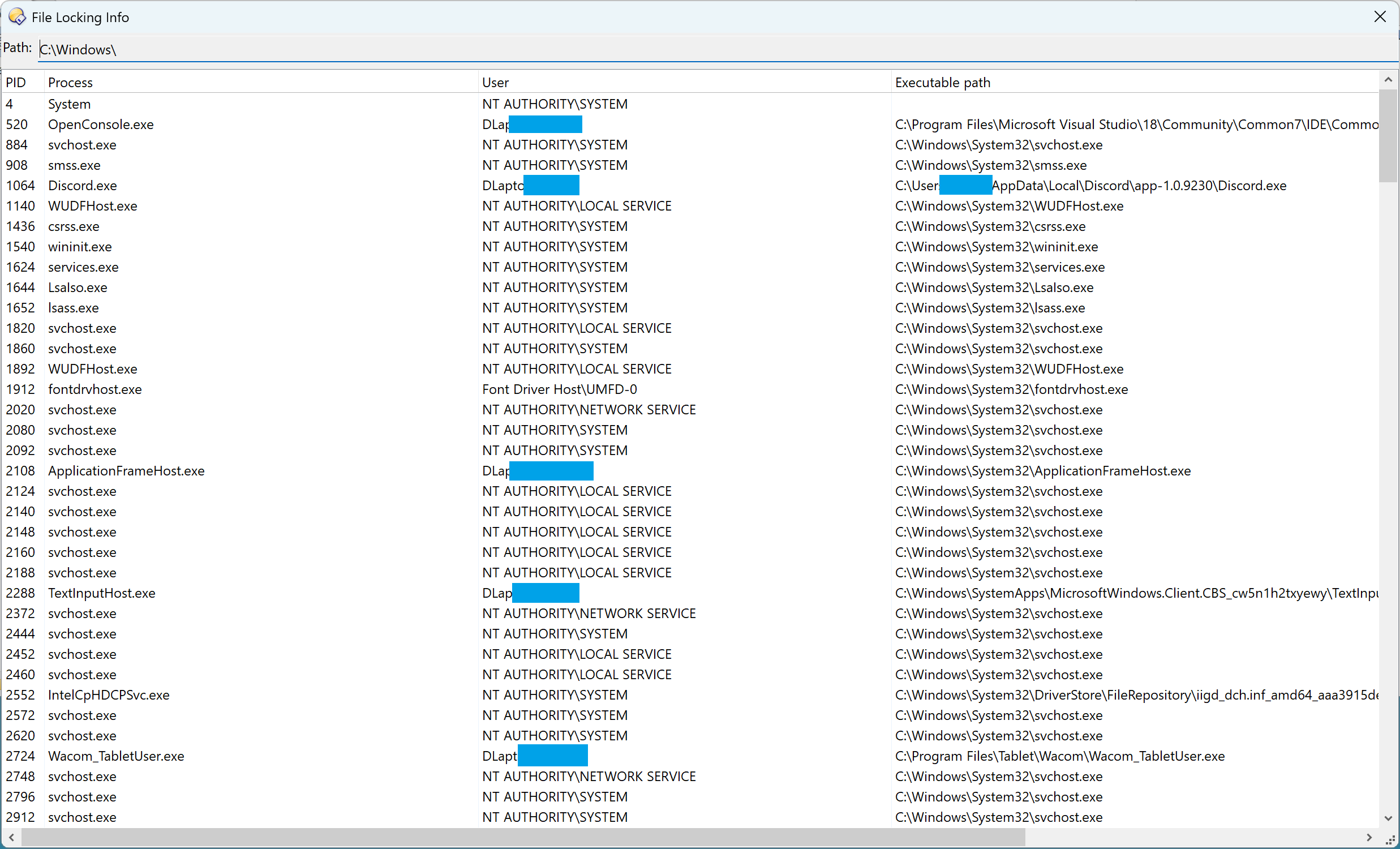Sort by the PID column header
Viewport: 1400px width, 849px height.
17,83
